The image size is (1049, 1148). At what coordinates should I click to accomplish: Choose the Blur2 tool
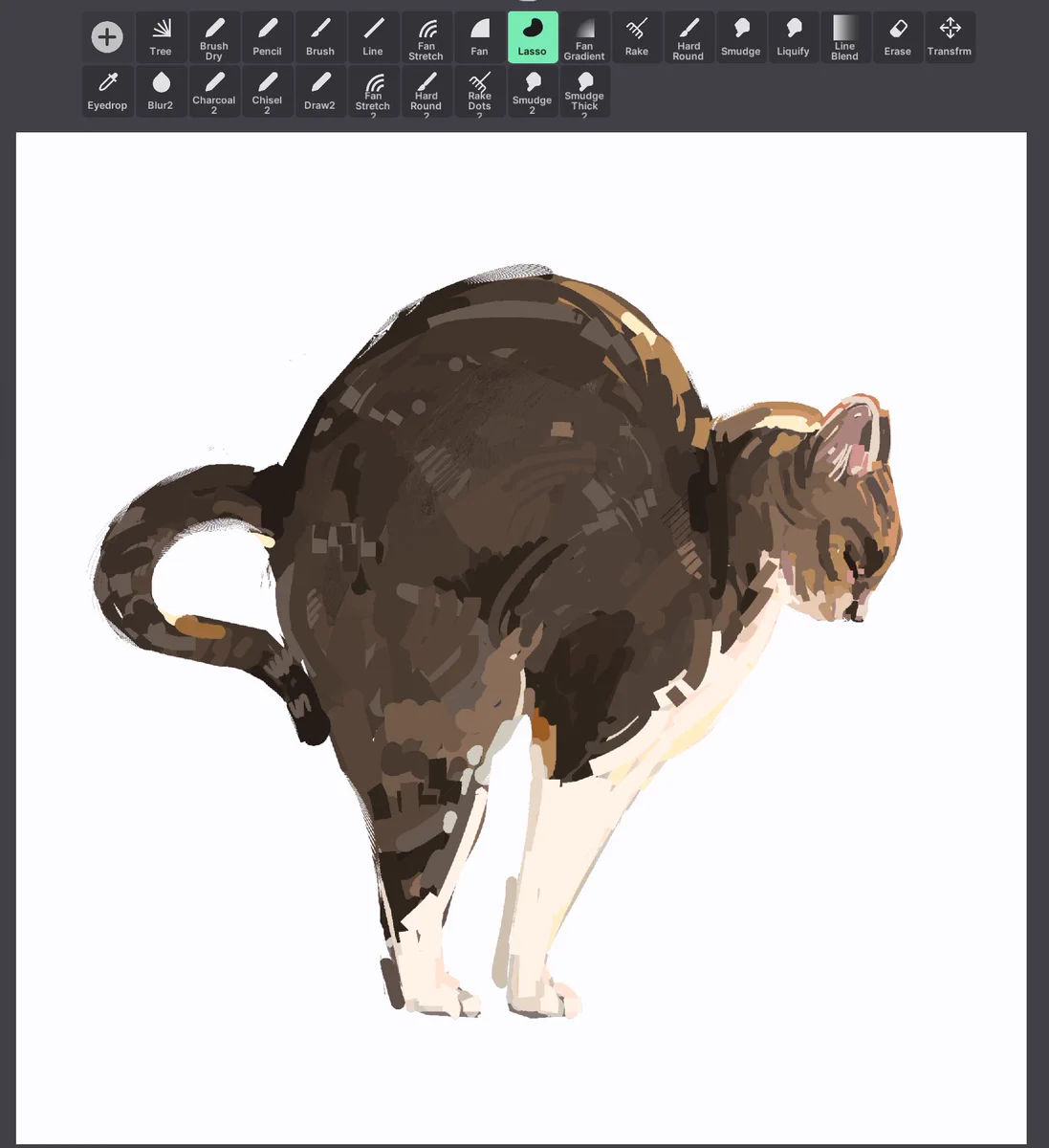(161, 92)
